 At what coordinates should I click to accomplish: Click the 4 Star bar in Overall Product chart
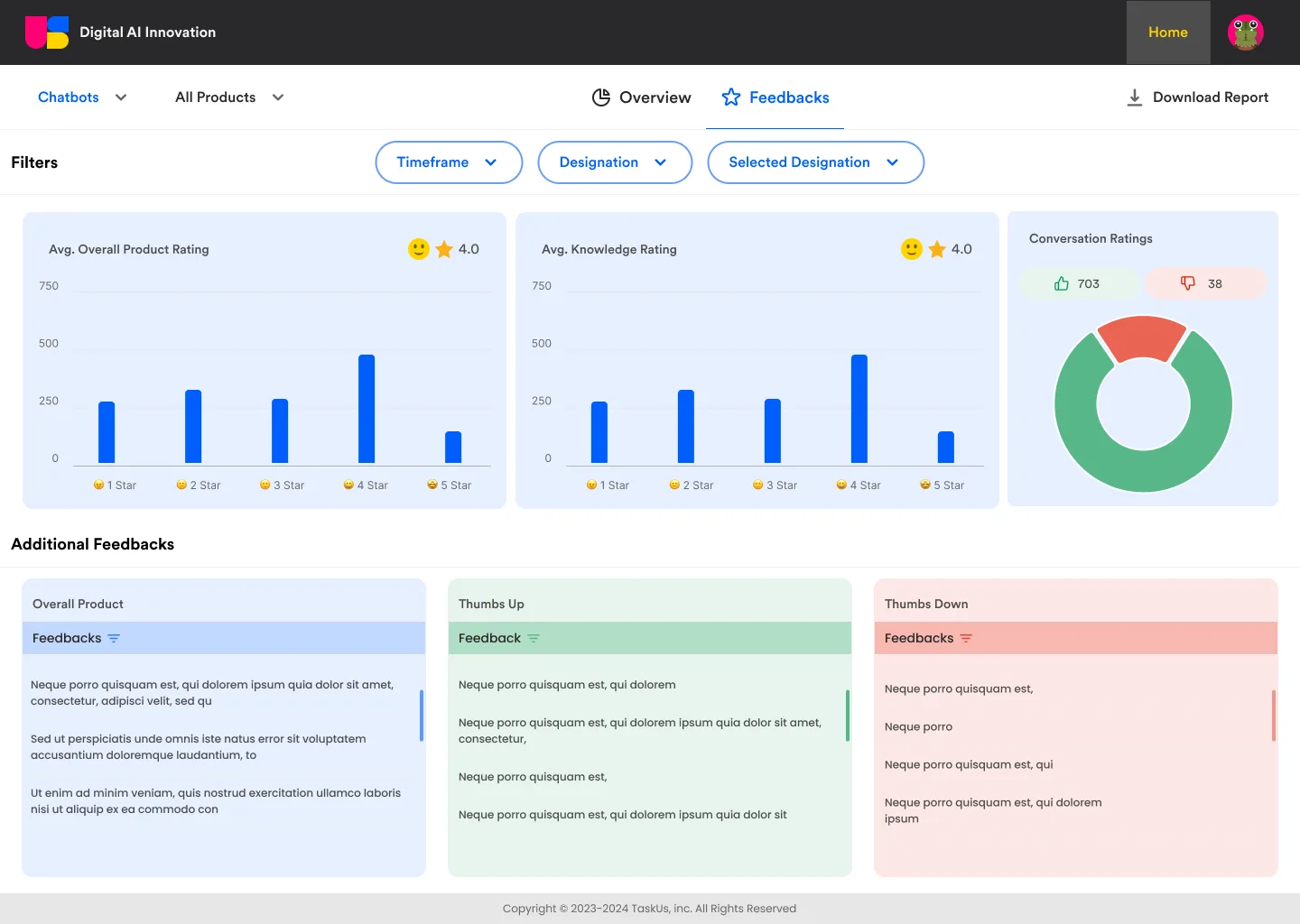point(367,409)
